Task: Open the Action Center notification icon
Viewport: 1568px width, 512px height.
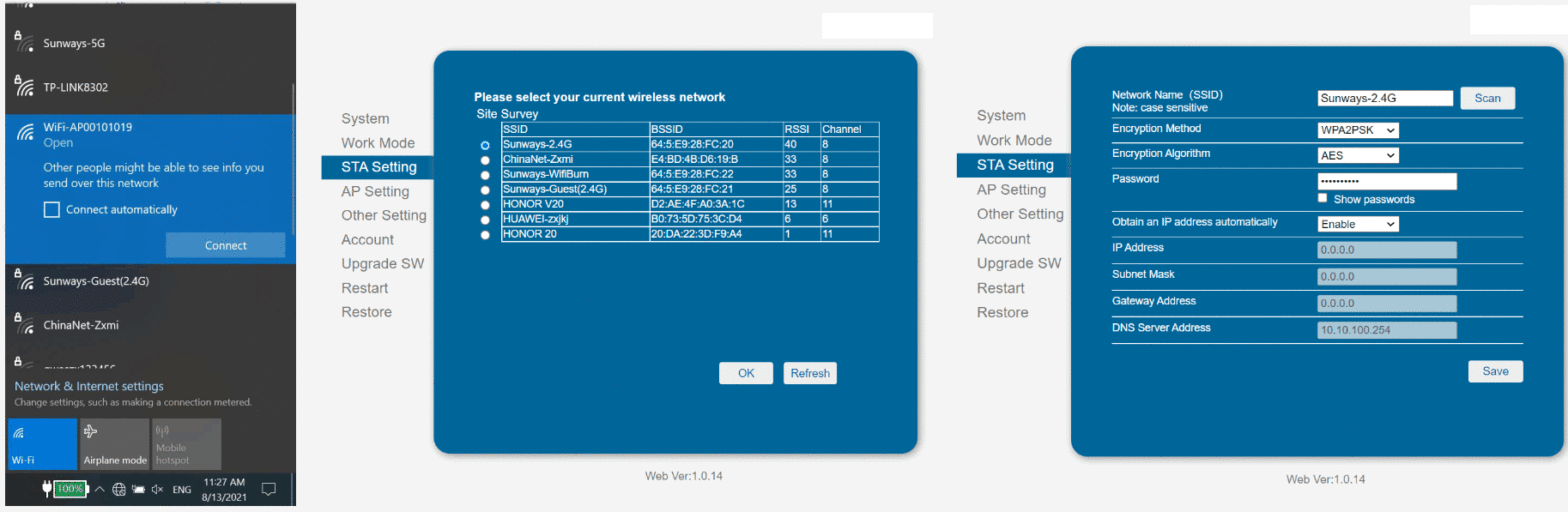Action: [268, 489]
